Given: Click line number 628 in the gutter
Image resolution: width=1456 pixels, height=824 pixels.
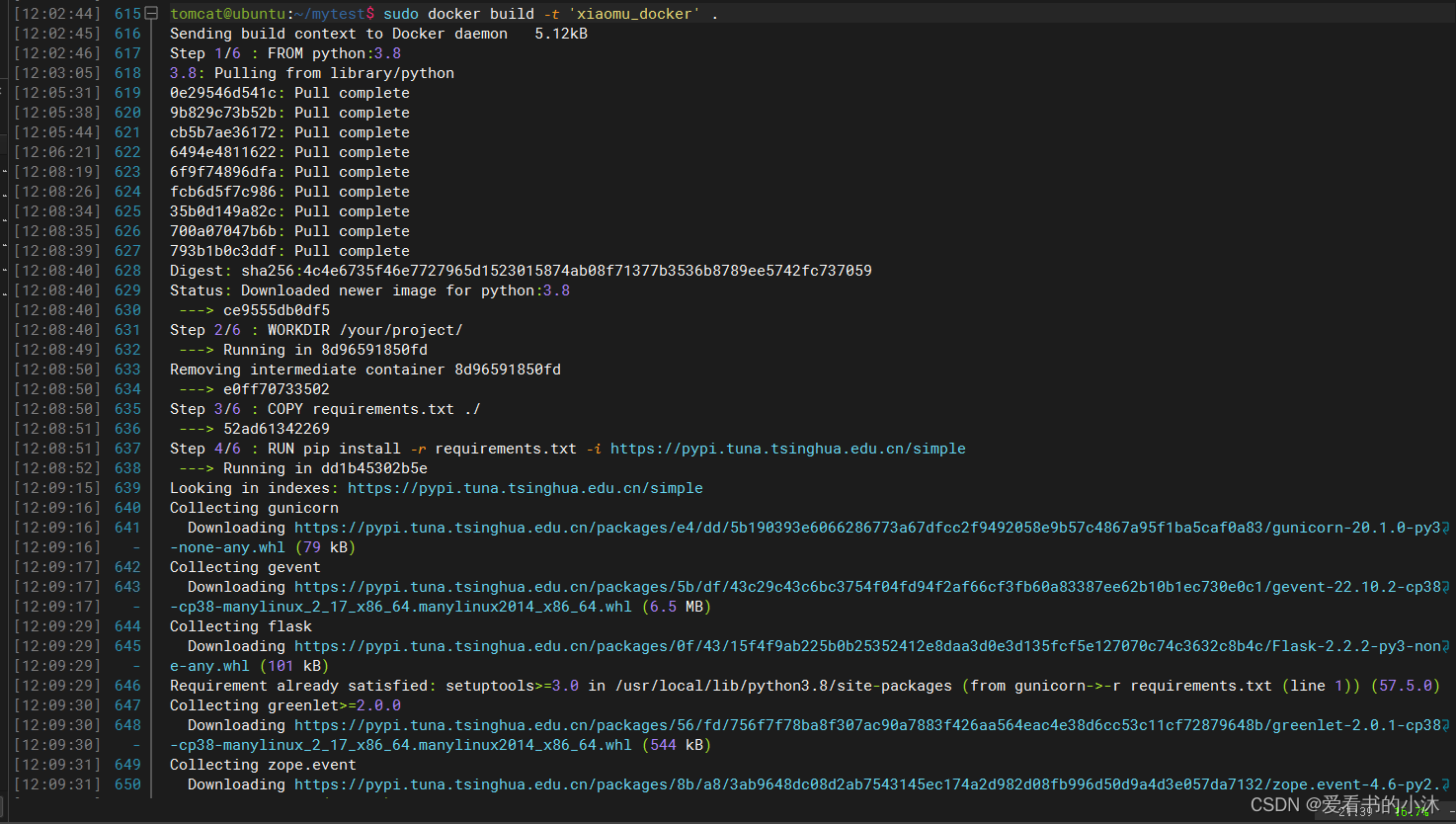Looking at the screenshot, I should [127, 271].
